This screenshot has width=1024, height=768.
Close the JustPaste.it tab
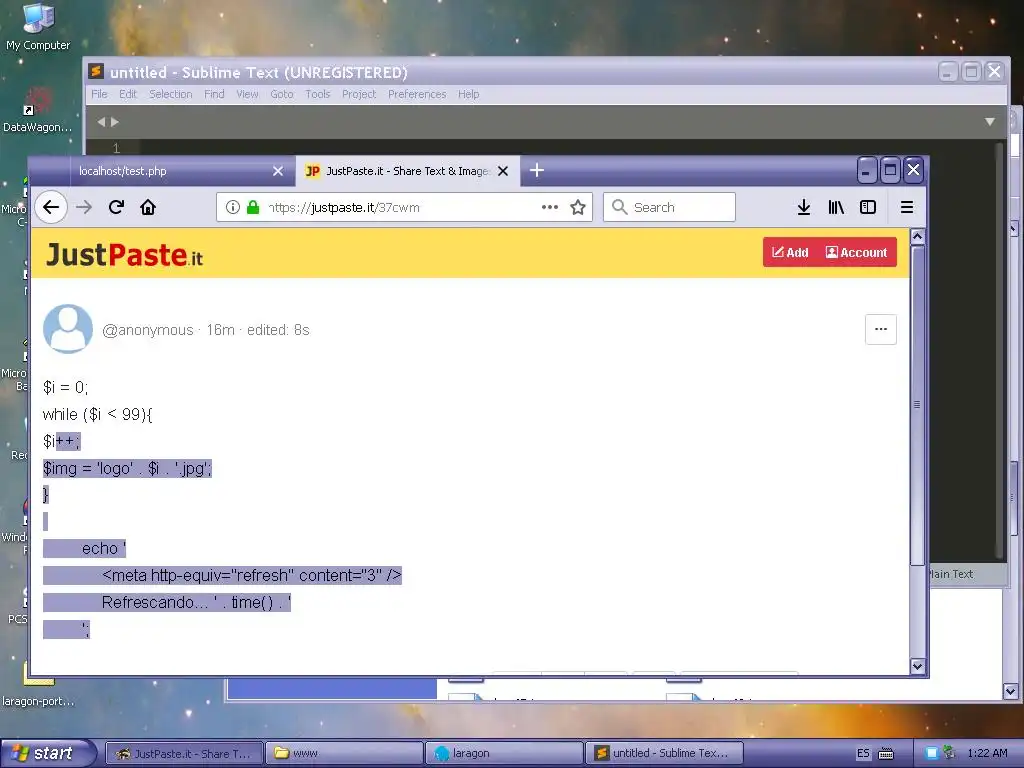tap(503, 171)
